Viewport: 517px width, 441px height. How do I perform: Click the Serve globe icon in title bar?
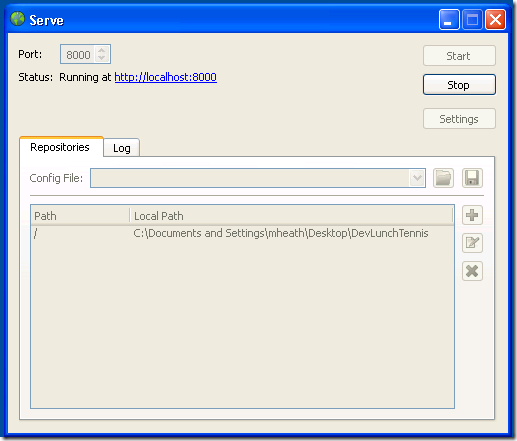pos(17,19)
